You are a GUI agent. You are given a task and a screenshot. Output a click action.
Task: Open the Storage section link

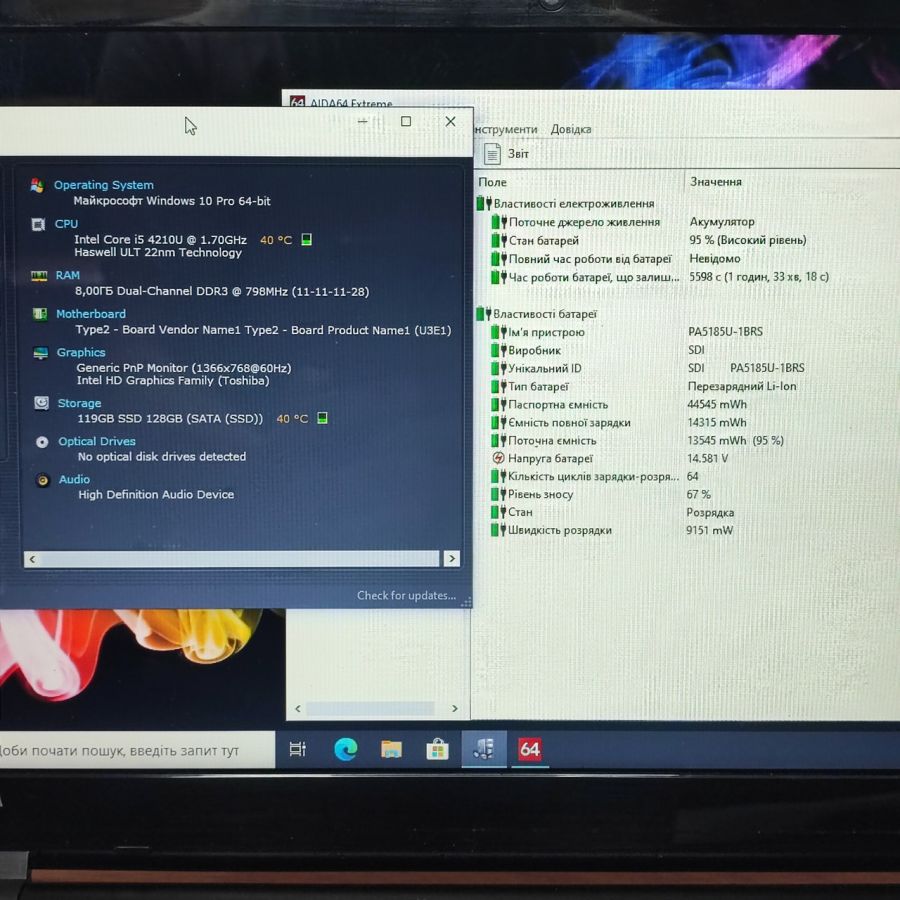tap(79, 403)
